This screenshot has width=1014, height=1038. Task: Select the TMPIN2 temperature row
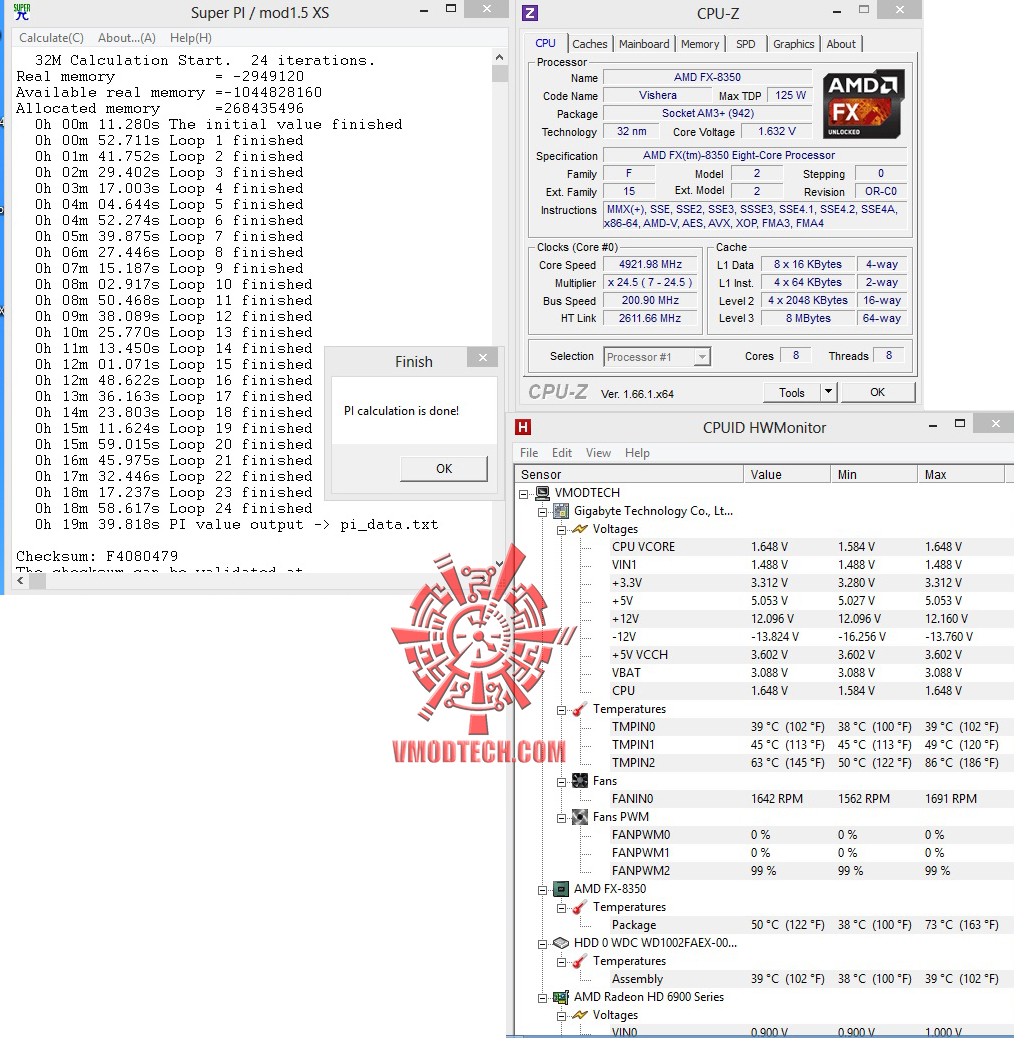pyautogui.click(x=811, y=763)
